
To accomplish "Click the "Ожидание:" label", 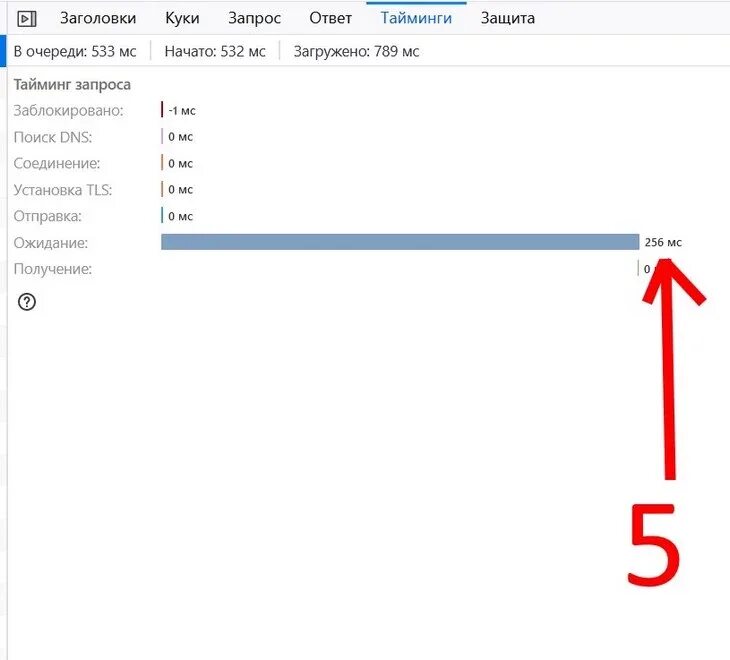I will [x=51, y=242].
